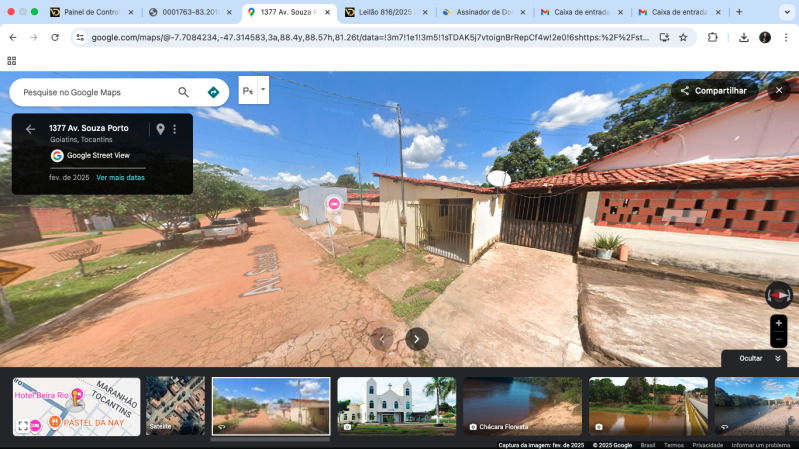Open the downloads icon
The image size is (799, 449).
[x=743, y=37]
